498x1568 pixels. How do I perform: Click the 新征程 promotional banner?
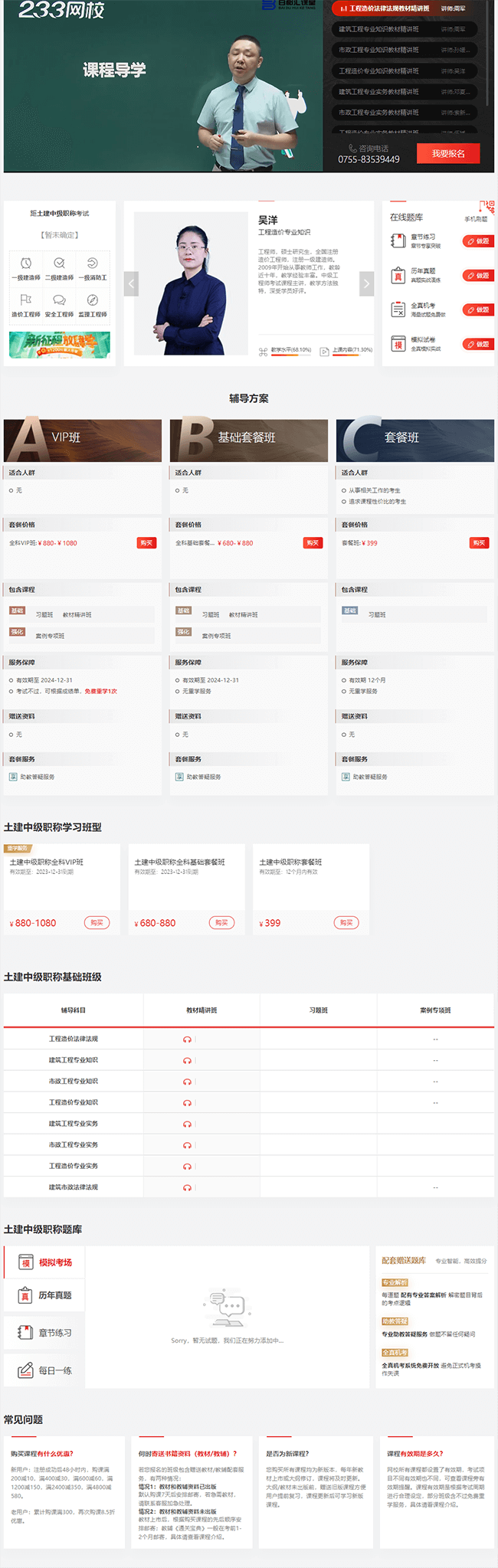click(60, 345)
